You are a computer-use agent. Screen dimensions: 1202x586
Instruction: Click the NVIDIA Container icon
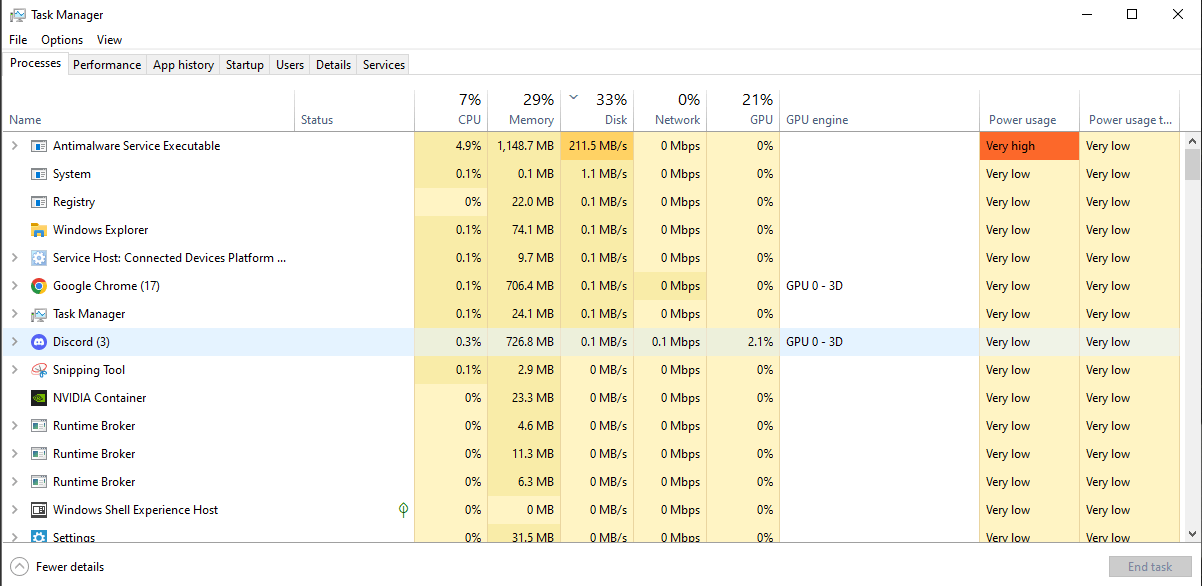38,397
